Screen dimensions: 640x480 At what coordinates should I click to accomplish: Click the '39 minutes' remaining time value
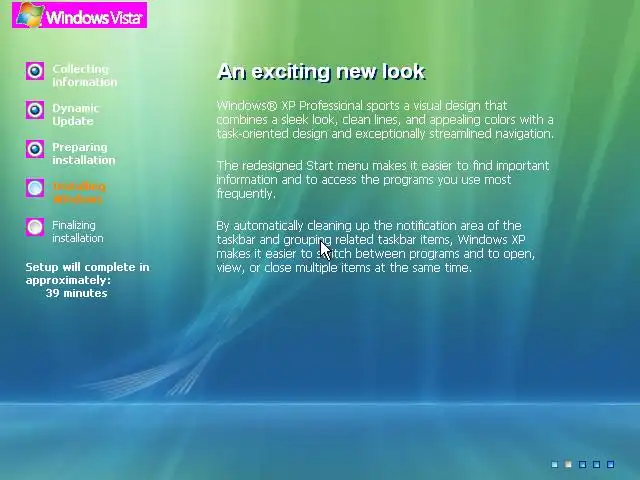point(76,293)
